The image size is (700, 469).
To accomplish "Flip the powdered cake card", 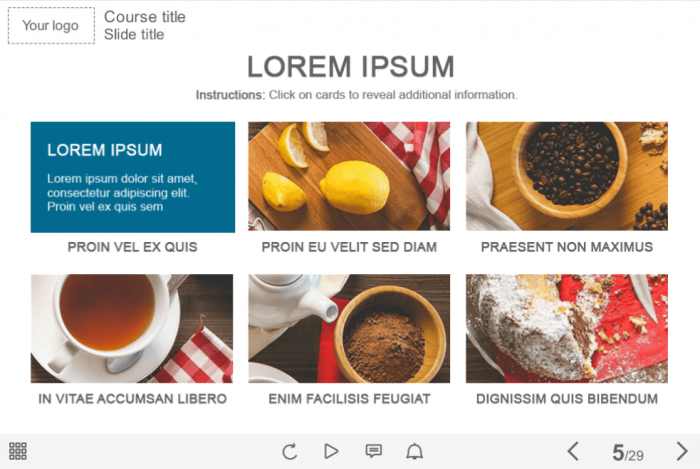I will [567, 328].
